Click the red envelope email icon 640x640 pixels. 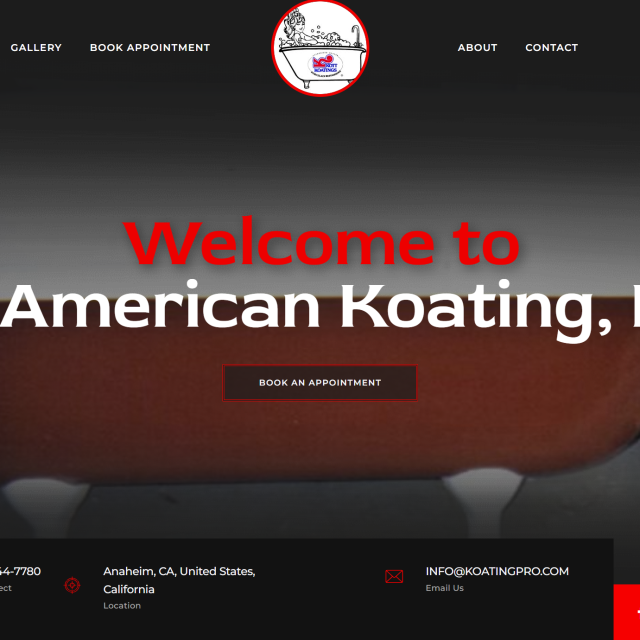click(x=394, y=576)
